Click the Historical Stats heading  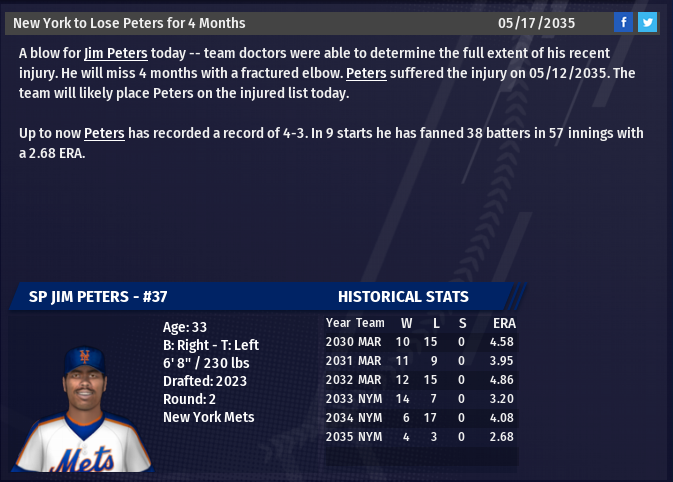pyautogui.click(x=403, y=297)
